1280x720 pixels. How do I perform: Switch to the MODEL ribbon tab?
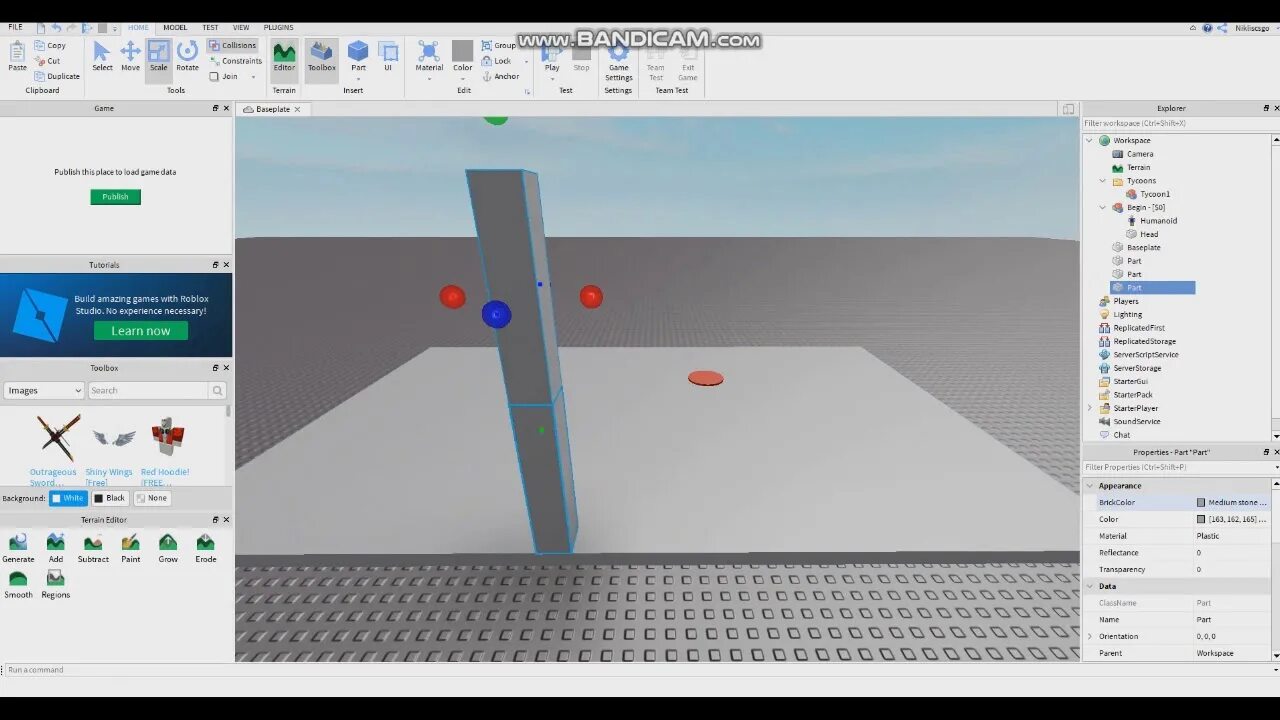coord(175,27)
